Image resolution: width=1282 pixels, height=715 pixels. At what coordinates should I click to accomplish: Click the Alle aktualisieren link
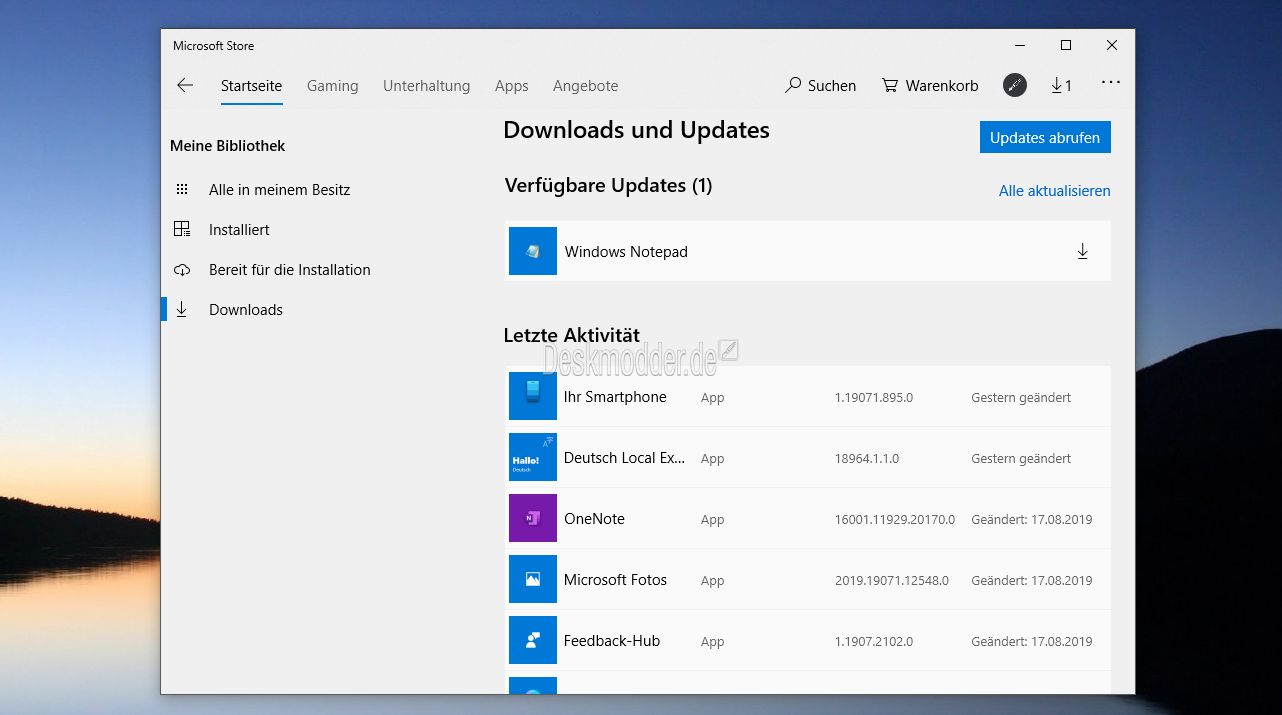[1054, 190]
